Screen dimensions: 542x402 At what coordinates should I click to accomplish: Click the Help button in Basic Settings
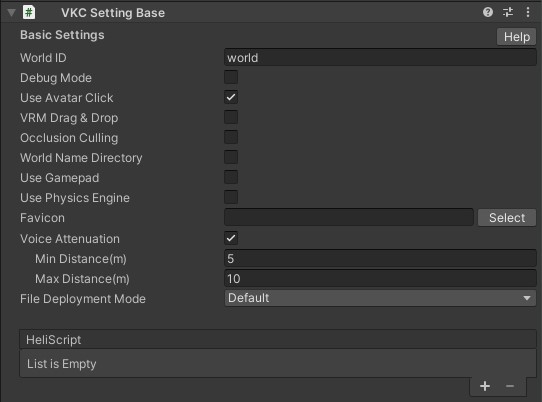pos(516,37)
